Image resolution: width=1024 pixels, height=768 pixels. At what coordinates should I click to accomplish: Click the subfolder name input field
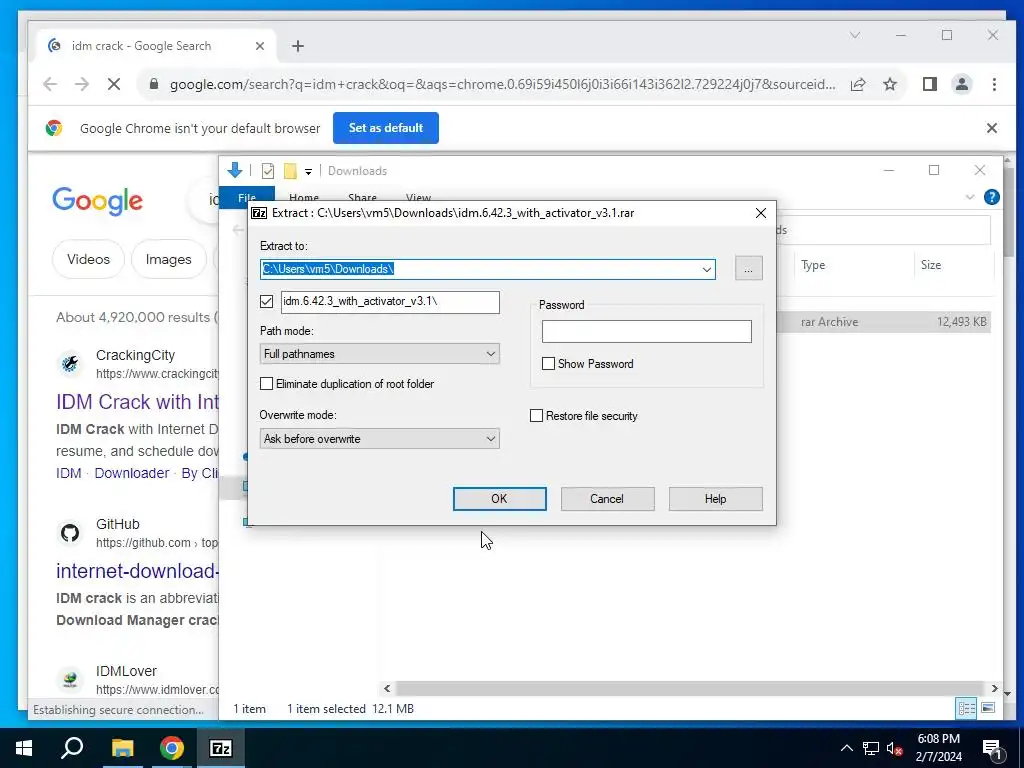[x=390, y=302]
